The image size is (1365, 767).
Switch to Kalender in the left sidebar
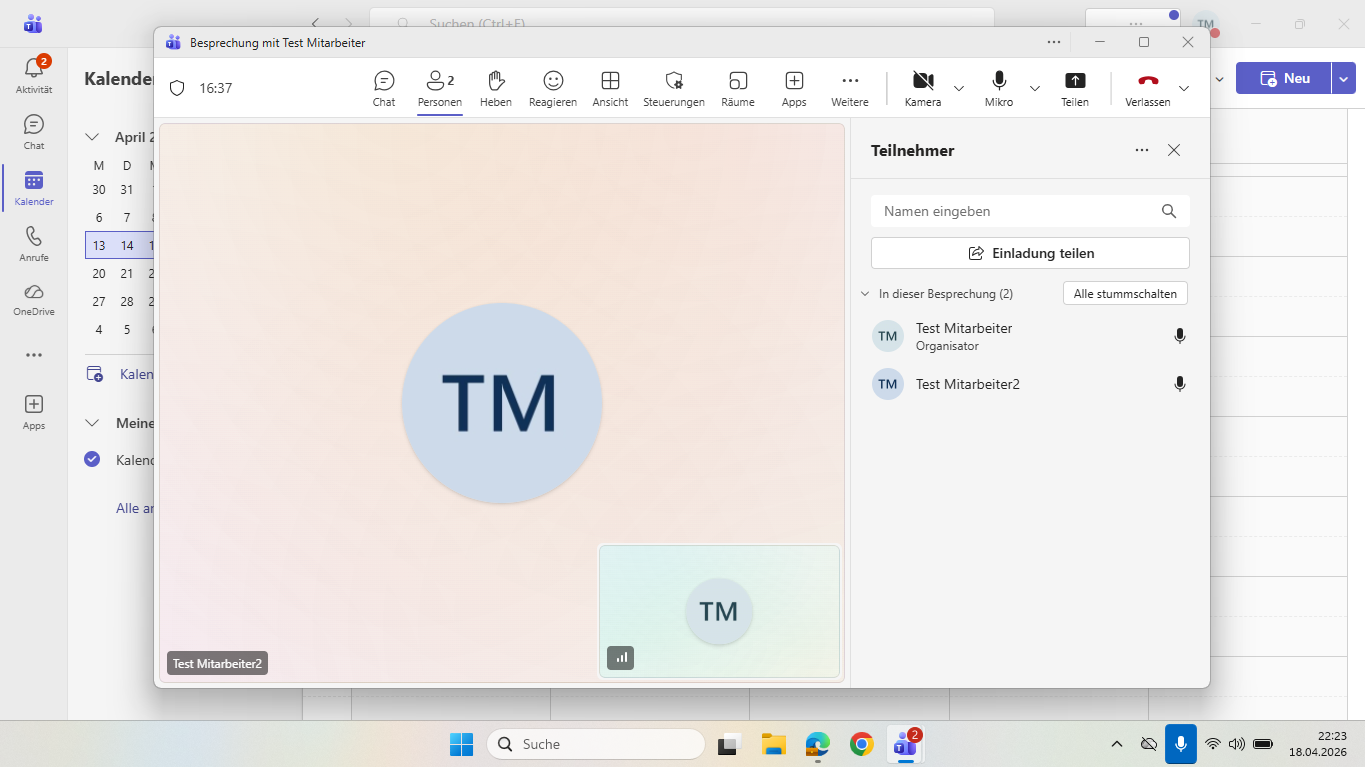point(34,187)
